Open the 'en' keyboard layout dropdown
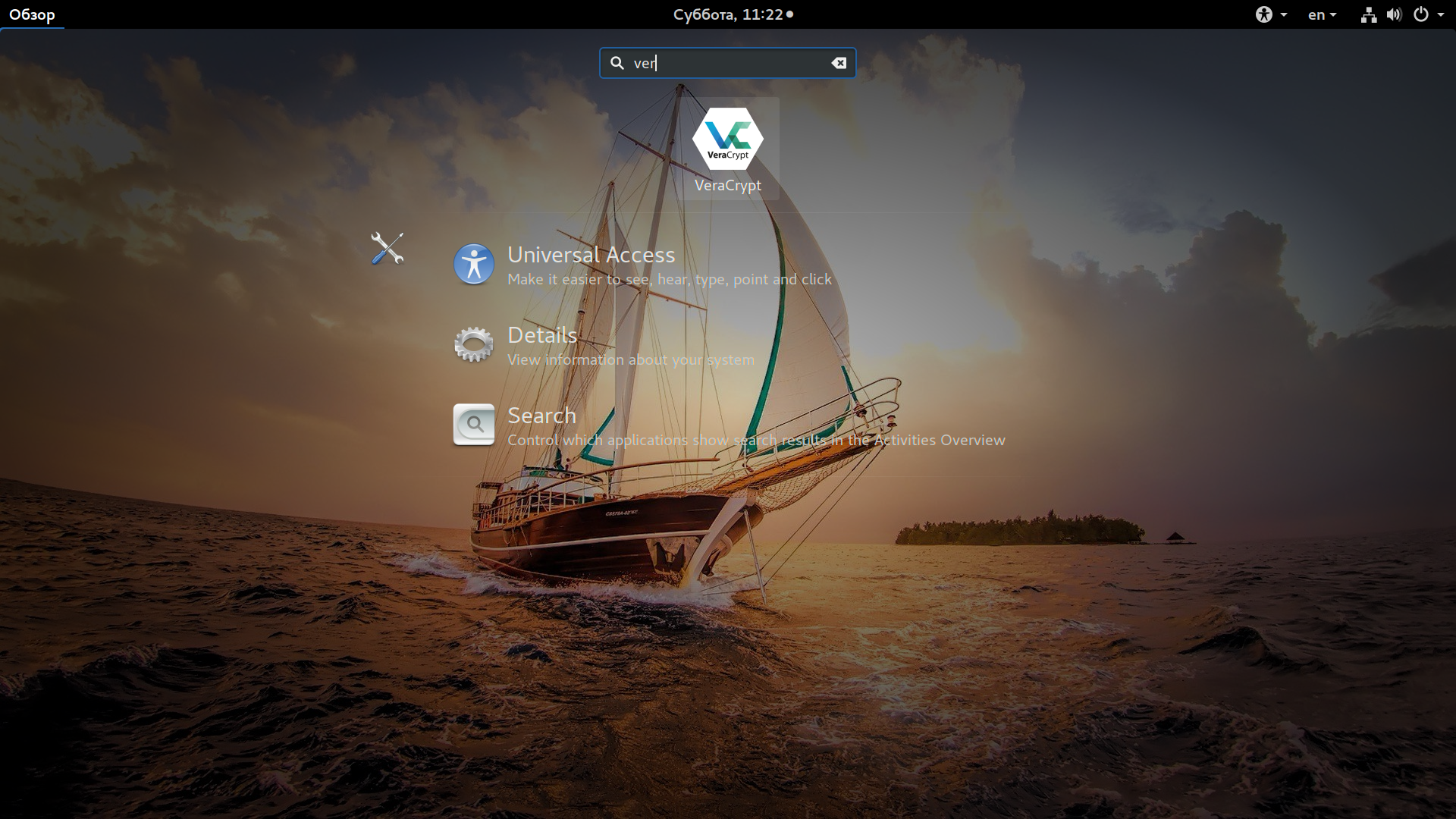Image resolution: width=1456 pixels, height=819 pixels. tap(1322, 14)
